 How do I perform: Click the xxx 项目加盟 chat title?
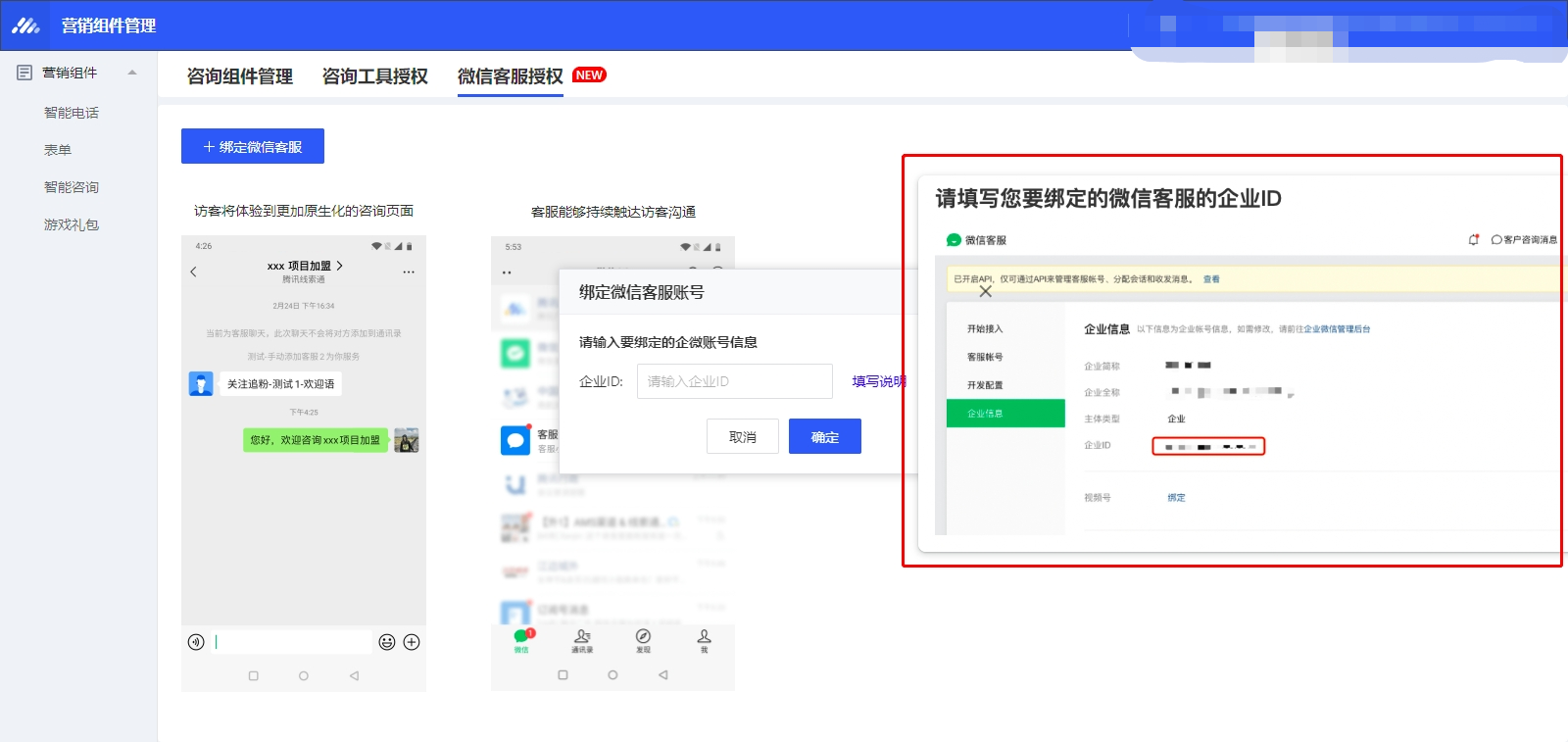(305, 266)
